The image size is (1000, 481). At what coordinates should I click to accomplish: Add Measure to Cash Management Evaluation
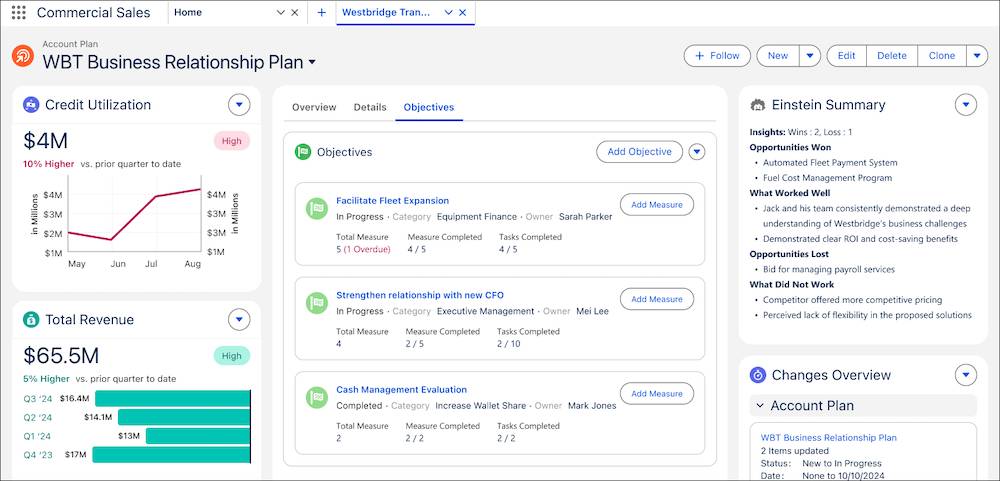657,394
